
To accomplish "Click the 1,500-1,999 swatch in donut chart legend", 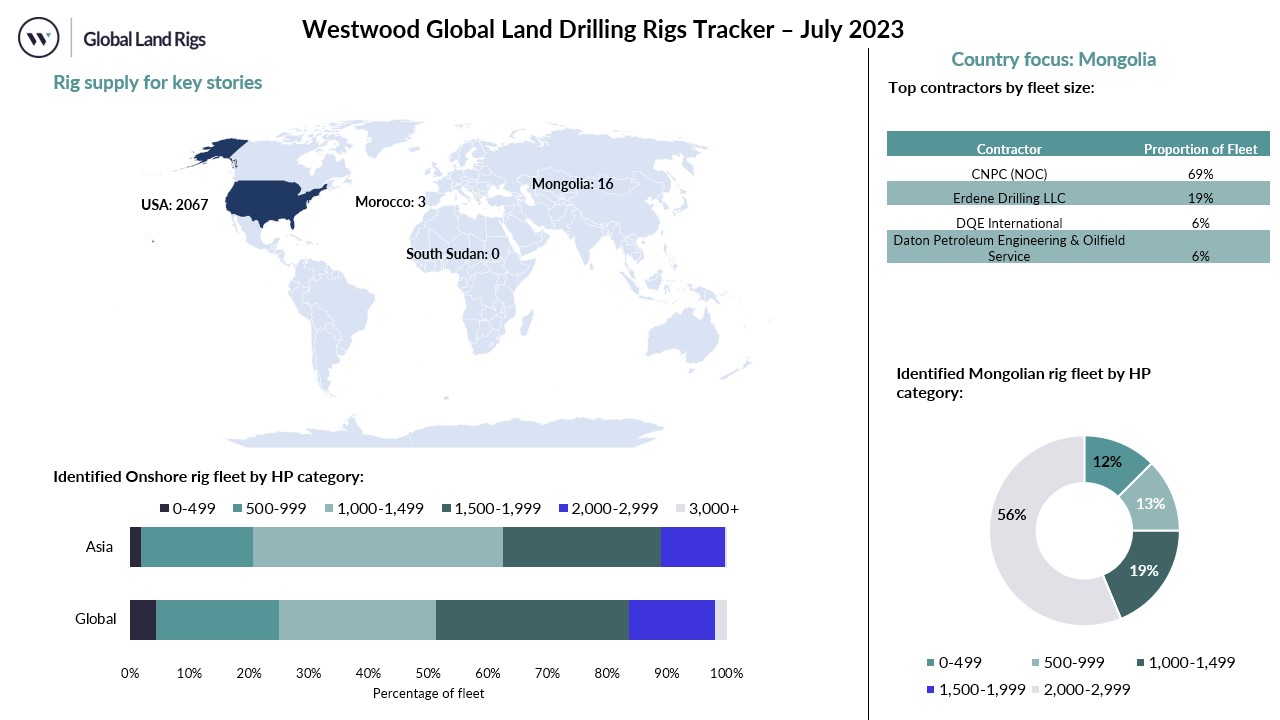I will click(x=931, y=690).
